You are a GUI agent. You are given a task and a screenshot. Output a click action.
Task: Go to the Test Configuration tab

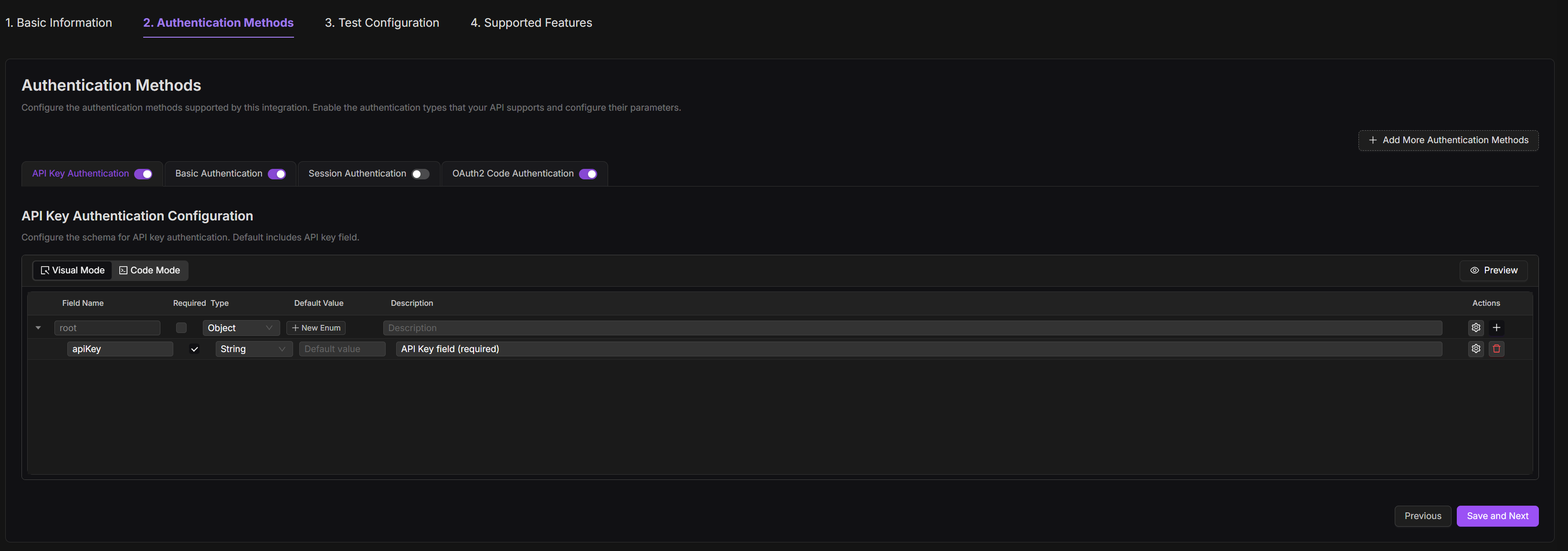coord(382,23)
